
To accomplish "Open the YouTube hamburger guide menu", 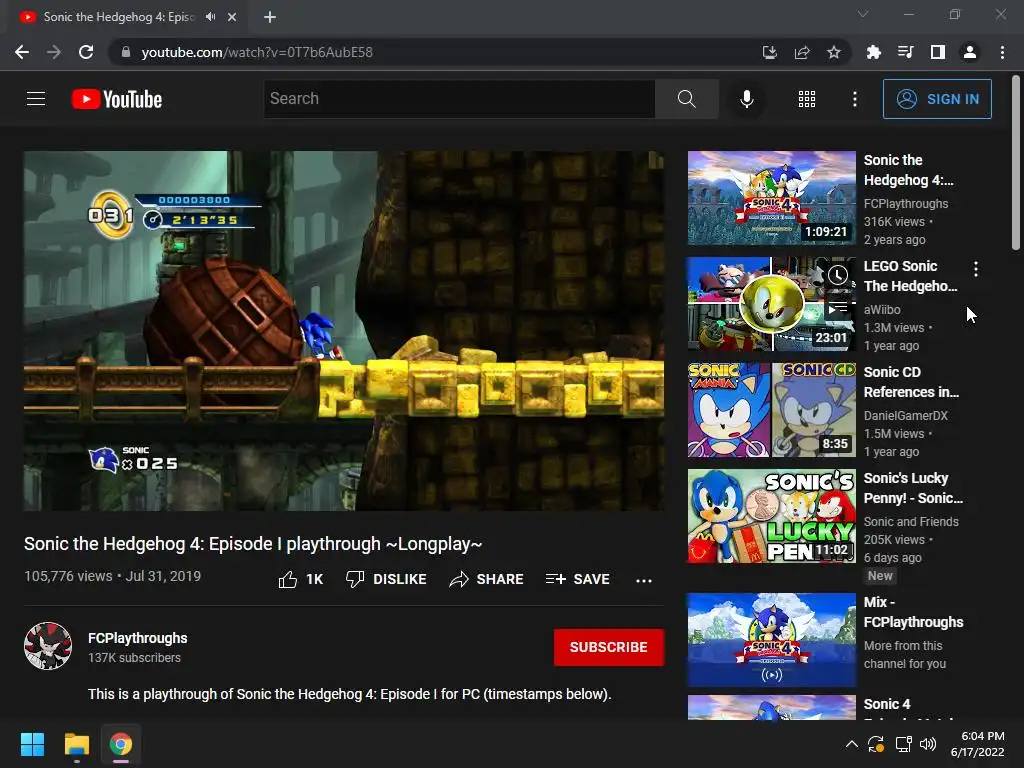I will [x=36, y=99].
